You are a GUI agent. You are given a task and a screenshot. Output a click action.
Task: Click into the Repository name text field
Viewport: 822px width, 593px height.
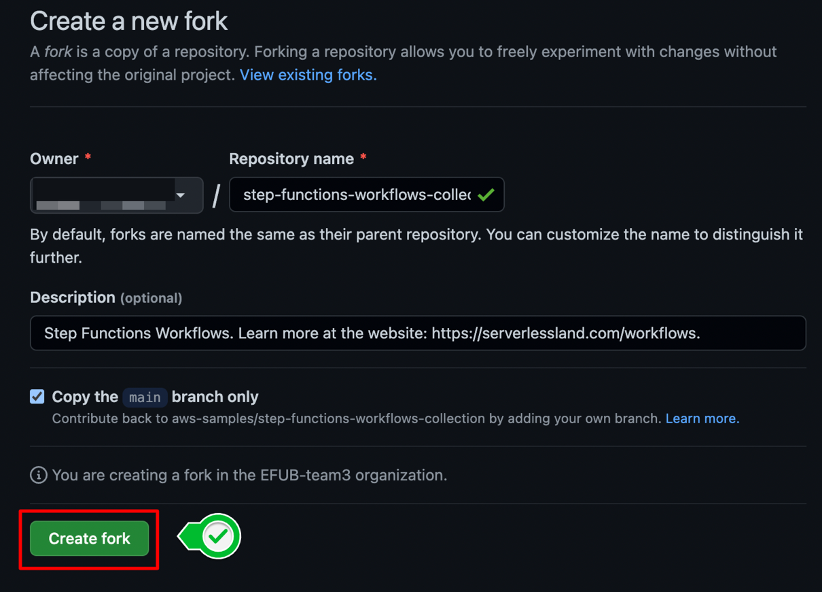point(355,195)
